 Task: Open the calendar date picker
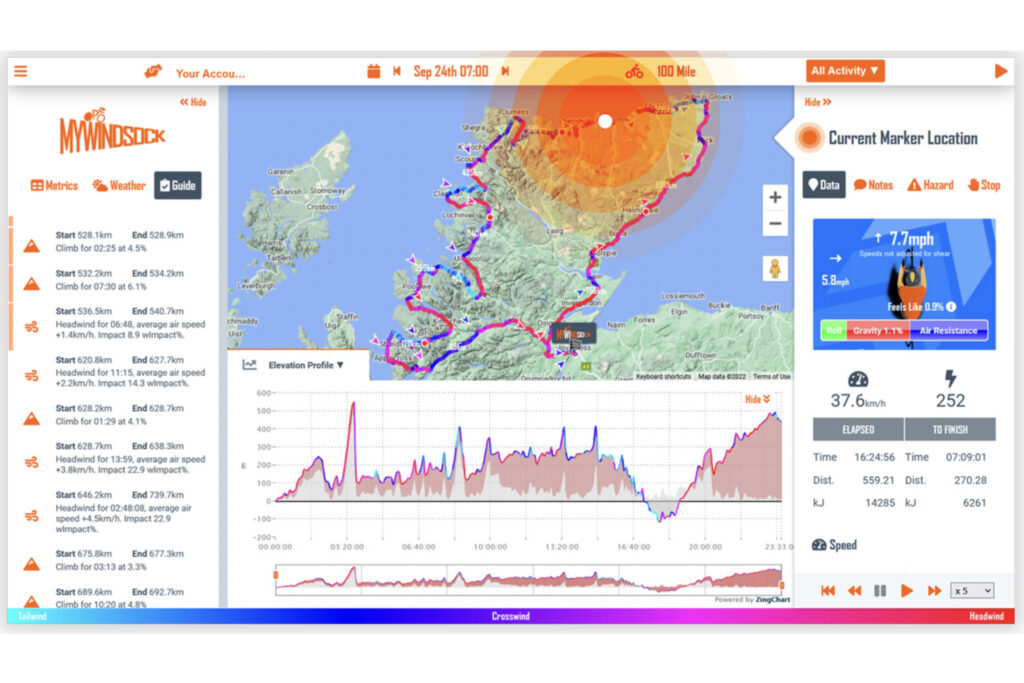point(374,71)
